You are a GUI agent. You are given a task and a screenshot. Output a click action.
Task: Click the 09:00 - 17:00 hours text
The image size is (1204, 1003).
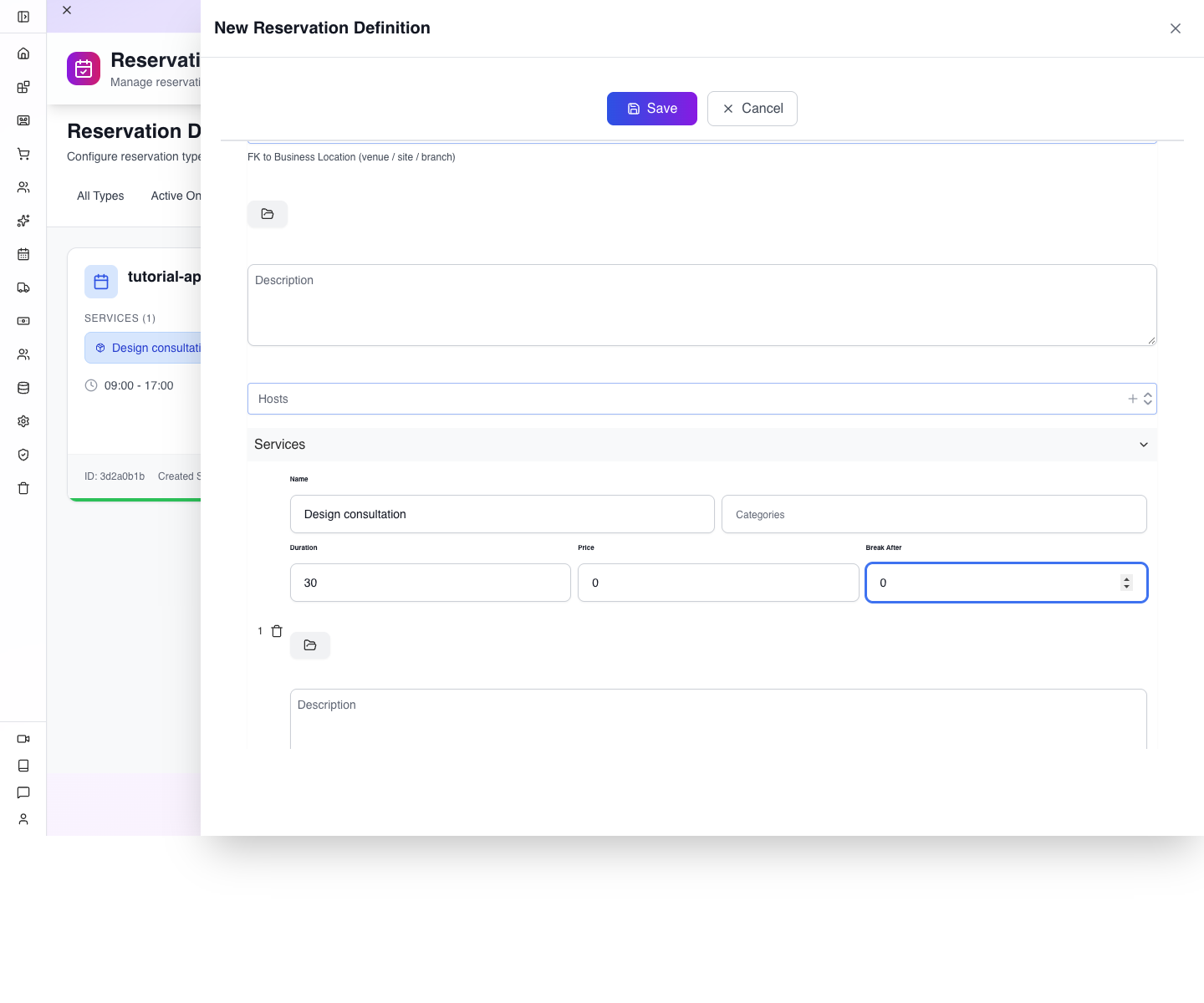tap(139, 385)
